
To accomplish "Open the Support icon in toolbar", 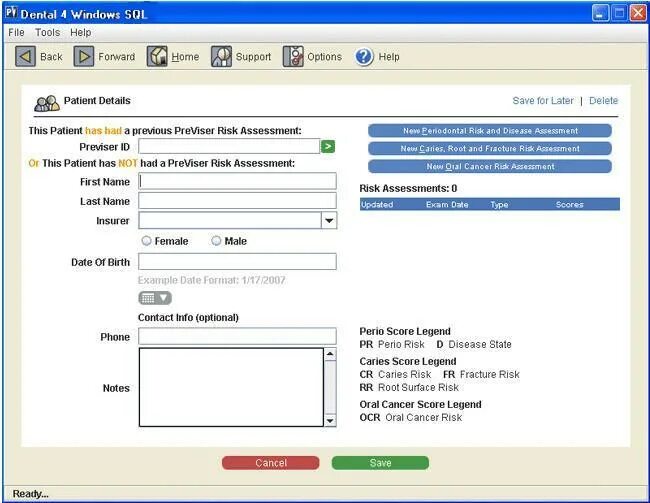I will click(x=221, y=56).
